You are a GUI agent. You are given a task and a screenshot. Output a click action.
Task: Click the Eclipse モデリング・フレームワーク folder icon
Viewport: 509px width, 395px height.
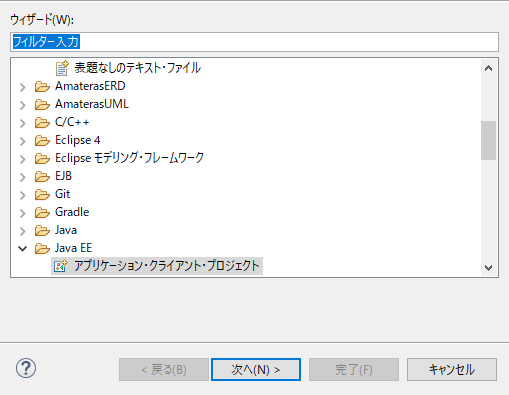pyautogui.click(x=42, y=158)
